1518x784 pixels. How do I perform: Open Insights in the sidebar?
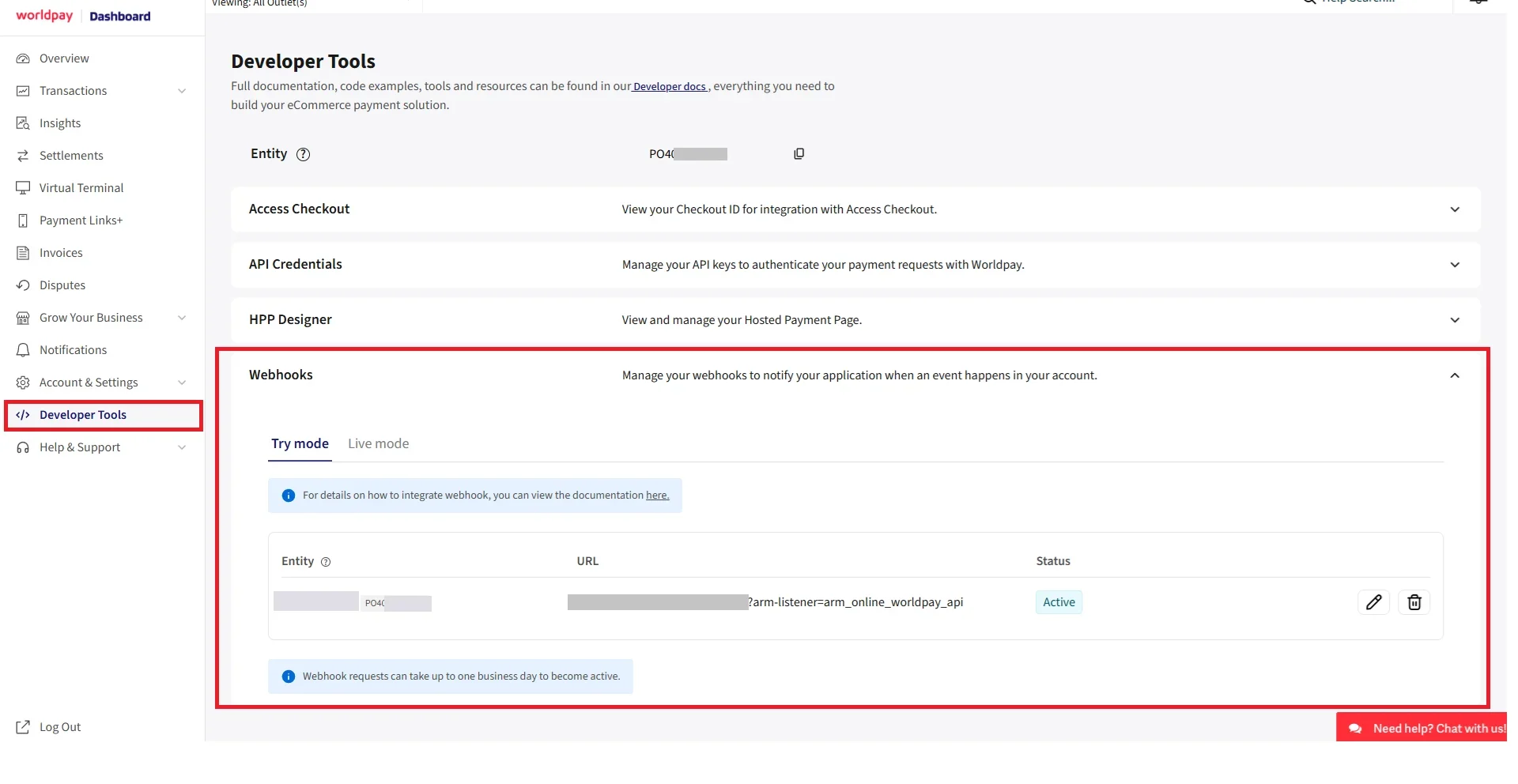[x=60, y=123]
